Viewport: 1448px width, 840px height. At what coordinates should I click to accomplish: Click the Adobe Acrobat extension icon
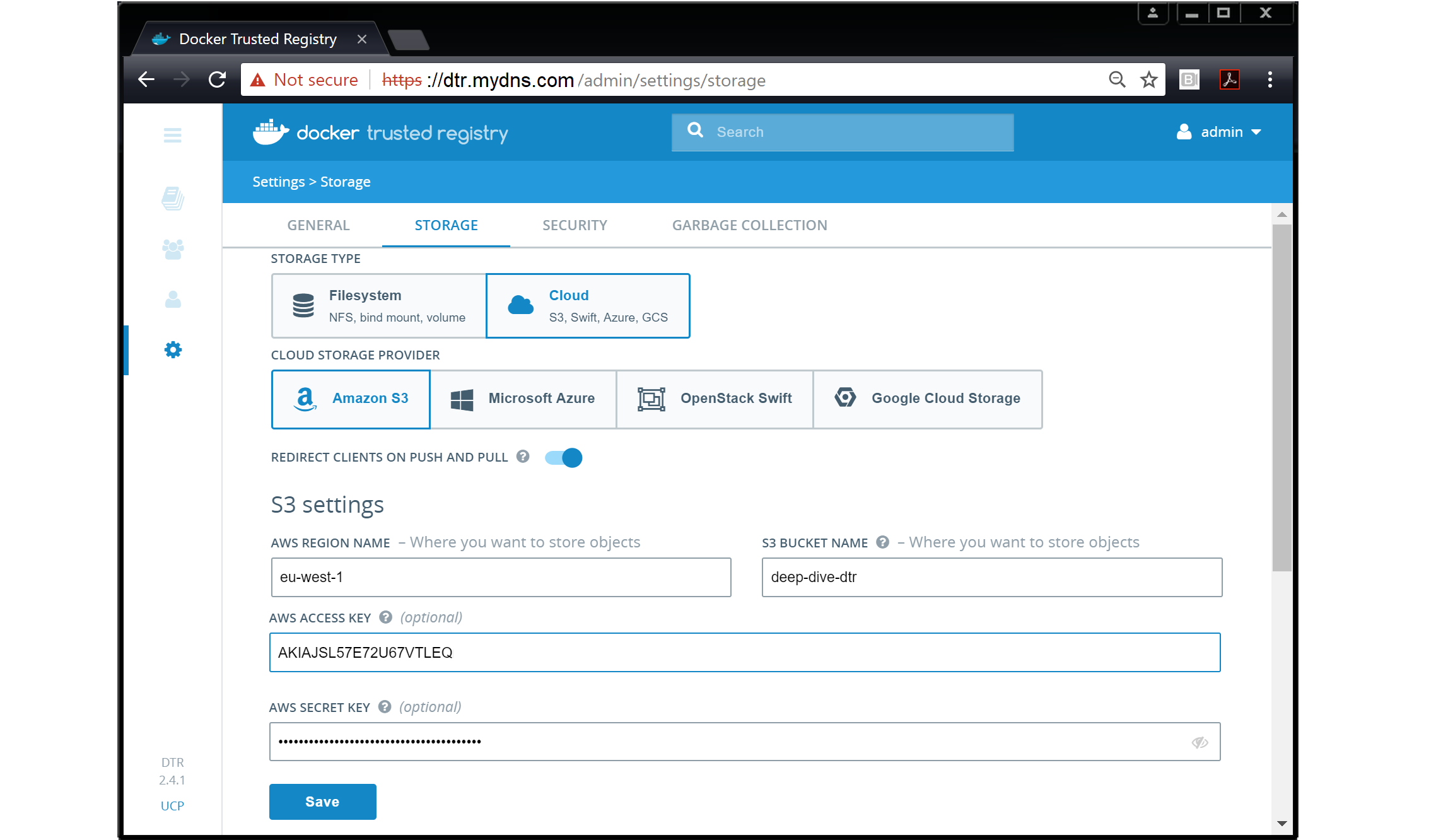[1229, 79]
